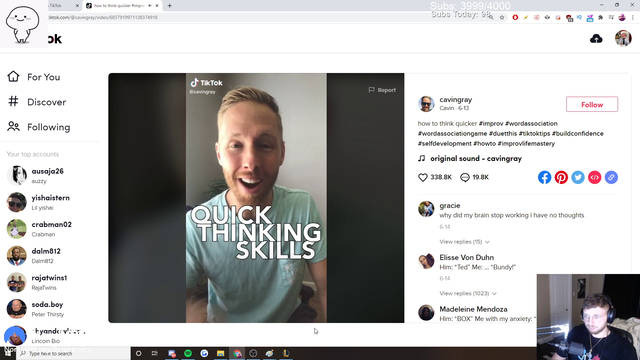Image resolution: width=640 pixels, height=360 pixels.
Task: Like the video with the heart icon
Action: [x=423, y=177]
